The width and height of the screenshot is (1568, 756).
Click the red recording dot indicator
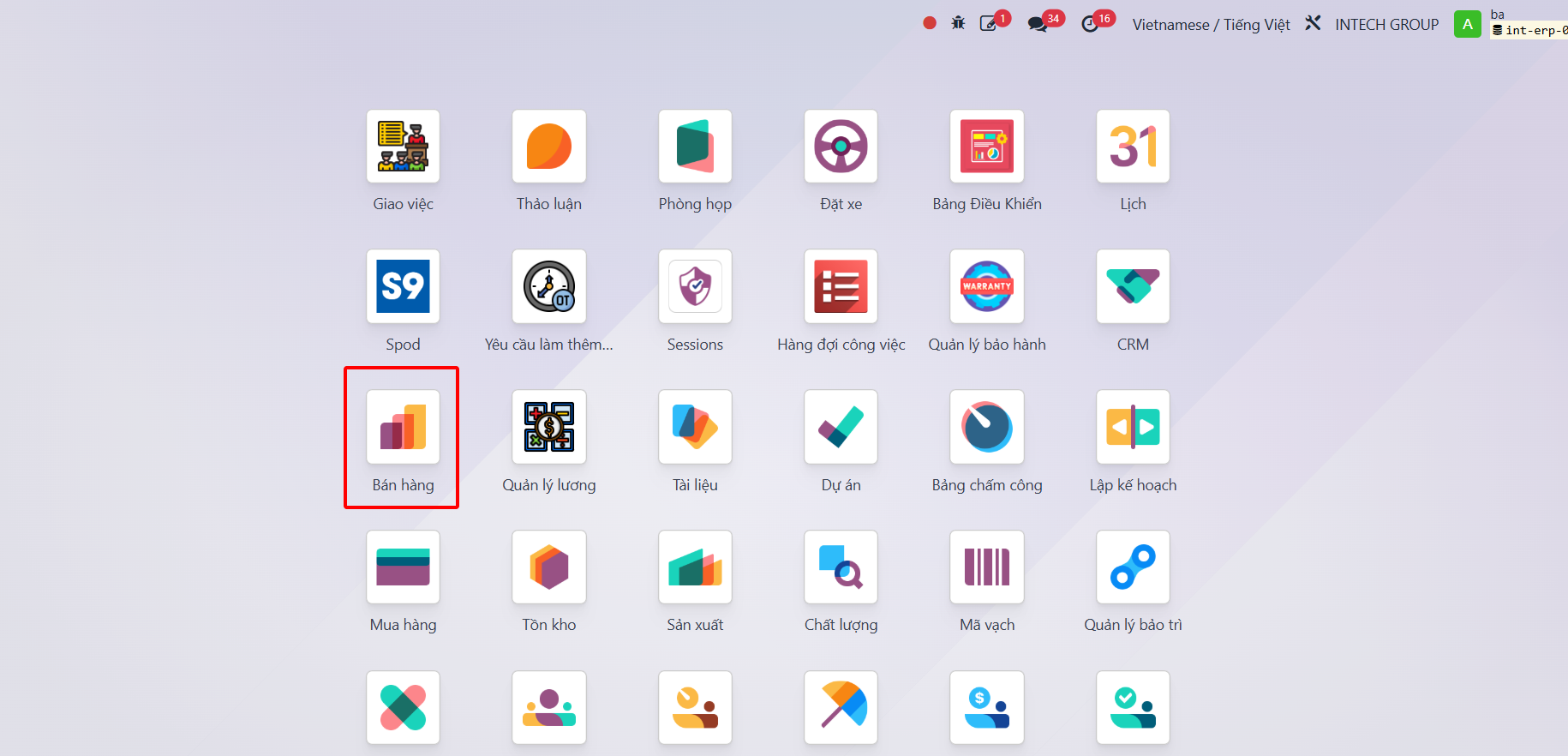click(930, 23)
